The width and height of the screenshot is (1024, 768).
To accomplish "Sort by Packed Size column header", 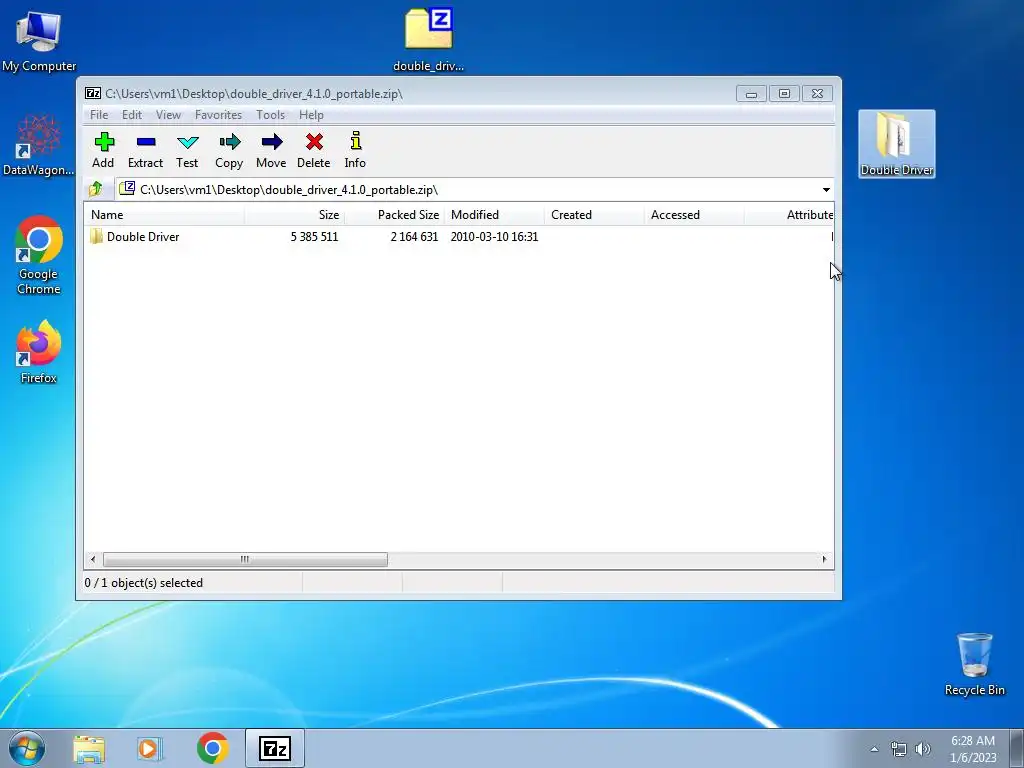I will pos(394,215).
